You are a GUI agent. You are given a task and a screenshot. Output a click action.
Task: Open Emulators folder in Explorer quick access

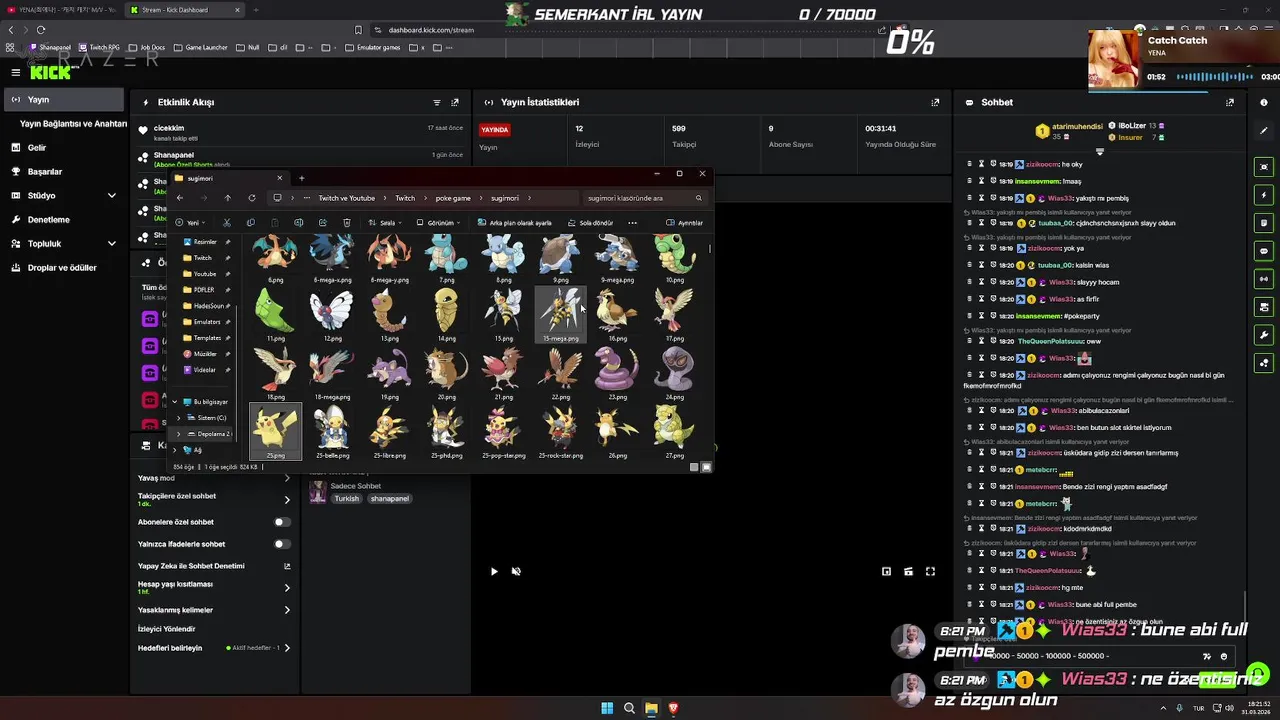206,322
